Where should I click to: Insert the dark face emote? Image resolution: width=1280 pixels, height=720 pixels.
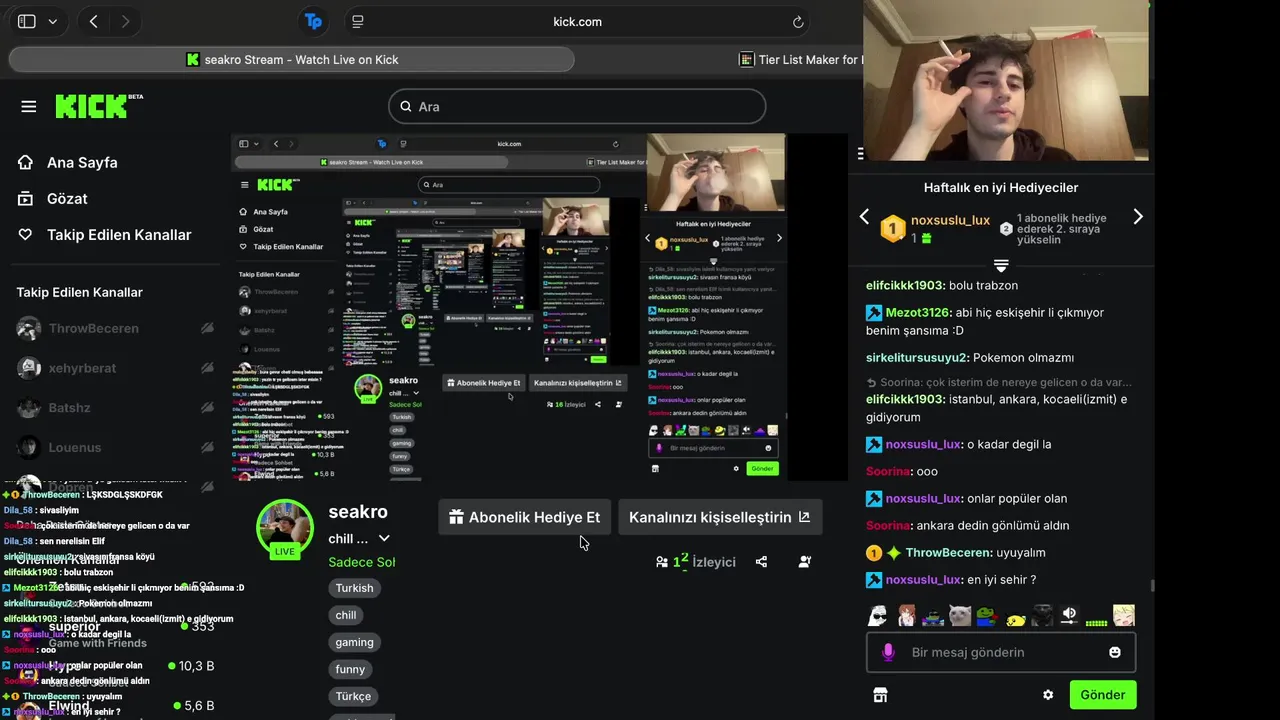pos(1042,616)
